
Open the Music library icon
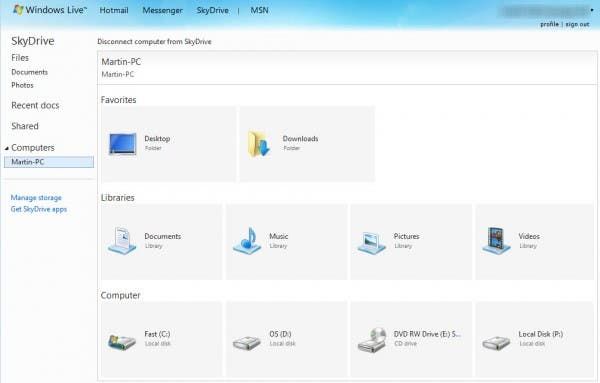pos(247,241)
